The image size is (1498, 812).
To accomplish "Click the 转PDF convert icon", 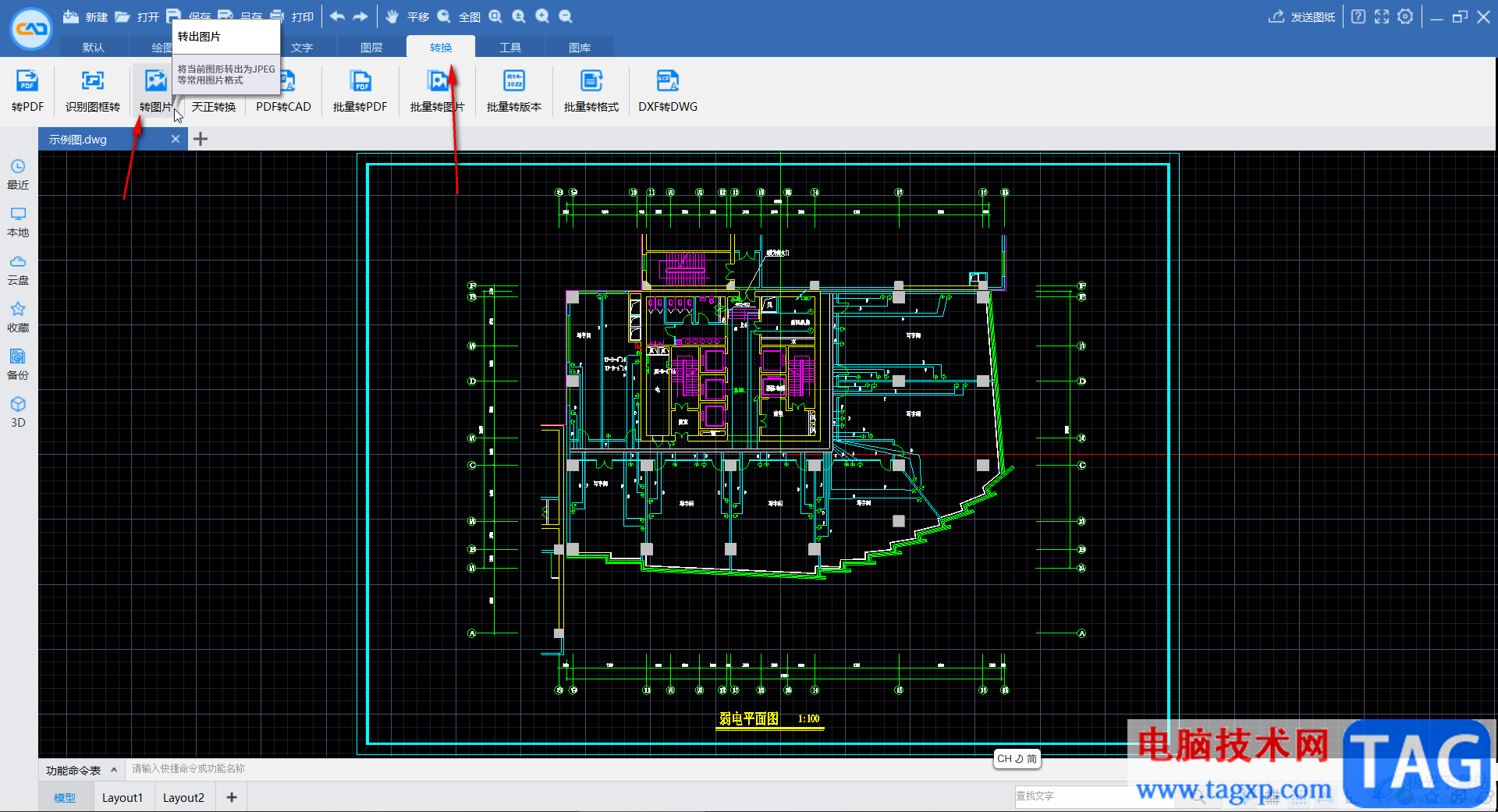I will click(28, 90).
